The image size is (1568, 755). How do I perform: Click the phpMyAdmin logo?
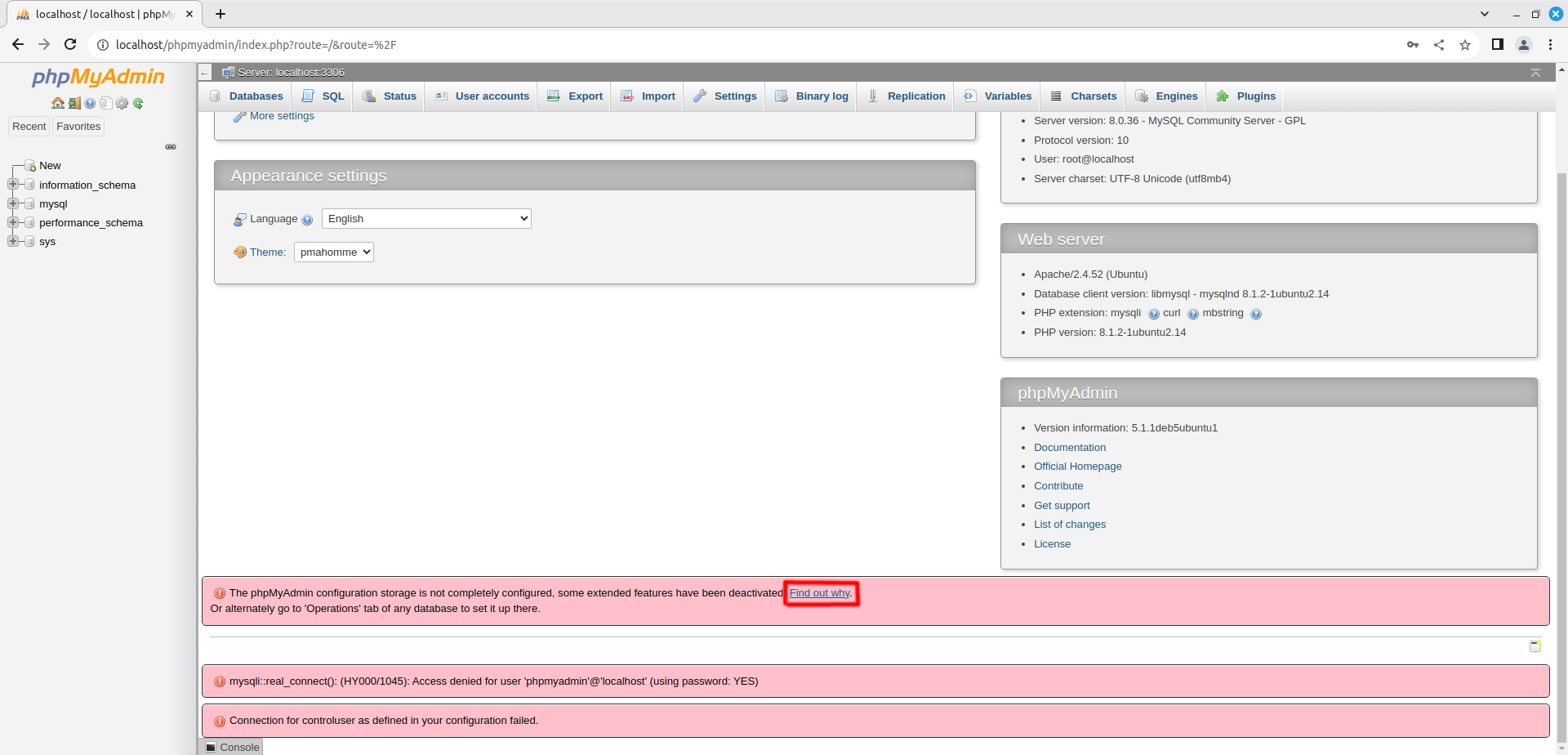98,77
